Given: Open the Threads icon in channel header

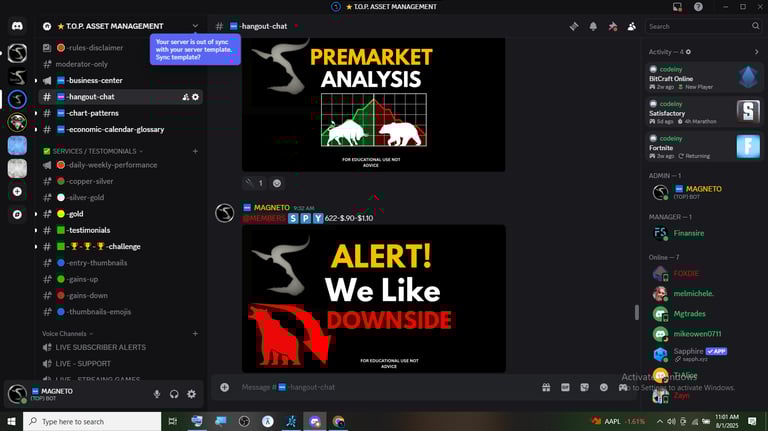Looking at the screenshot, I should tap(574, 26).
